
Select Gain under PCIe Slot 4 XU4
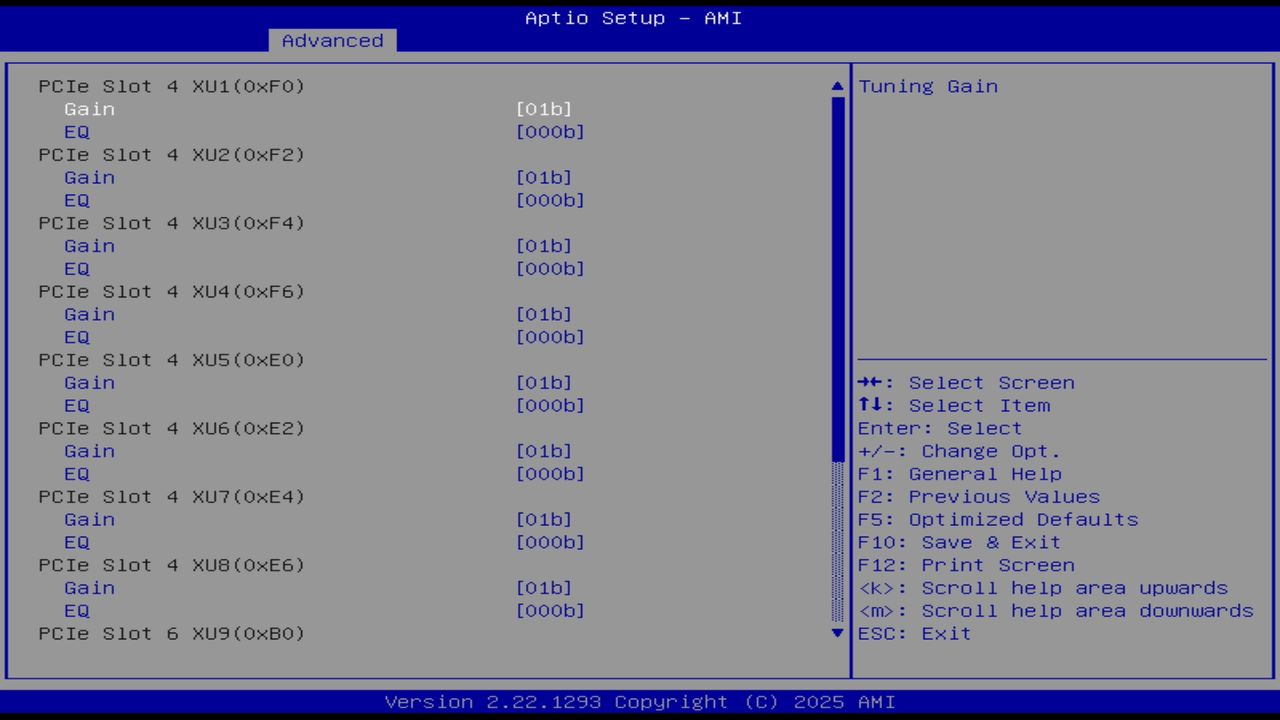(89, 314)
